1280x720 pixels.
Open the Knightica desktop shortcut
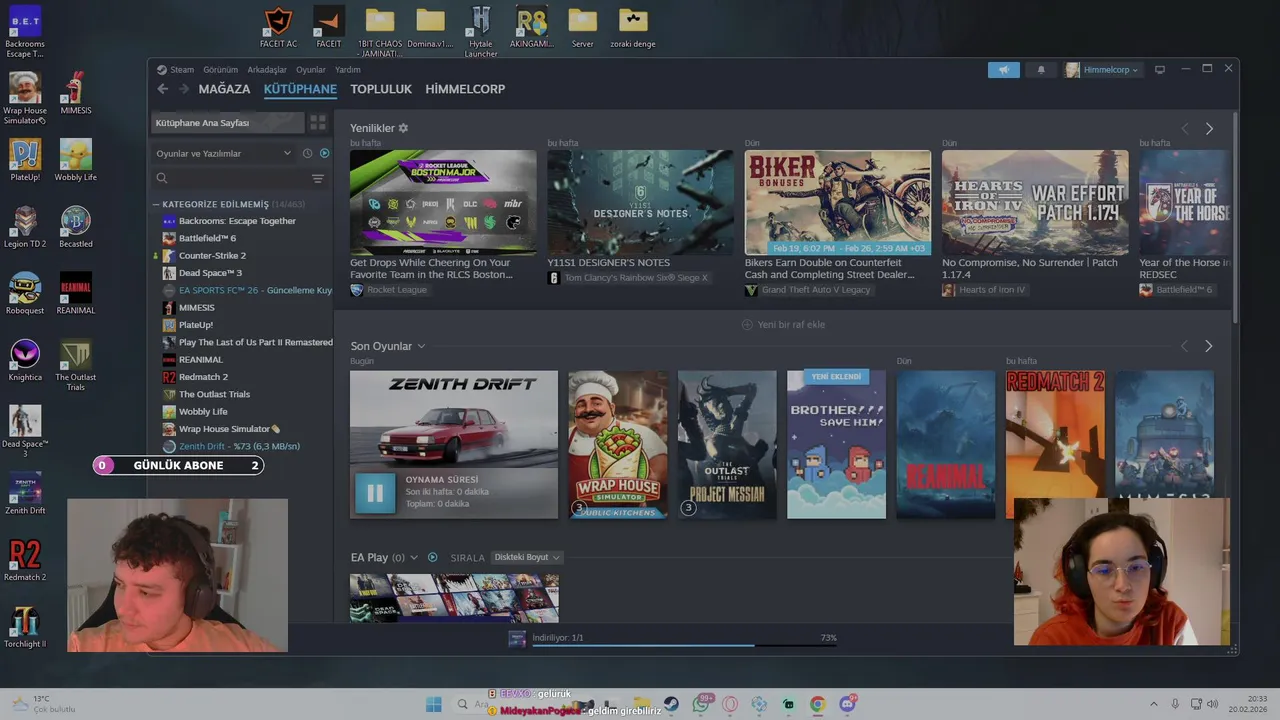tap(25, 360)
